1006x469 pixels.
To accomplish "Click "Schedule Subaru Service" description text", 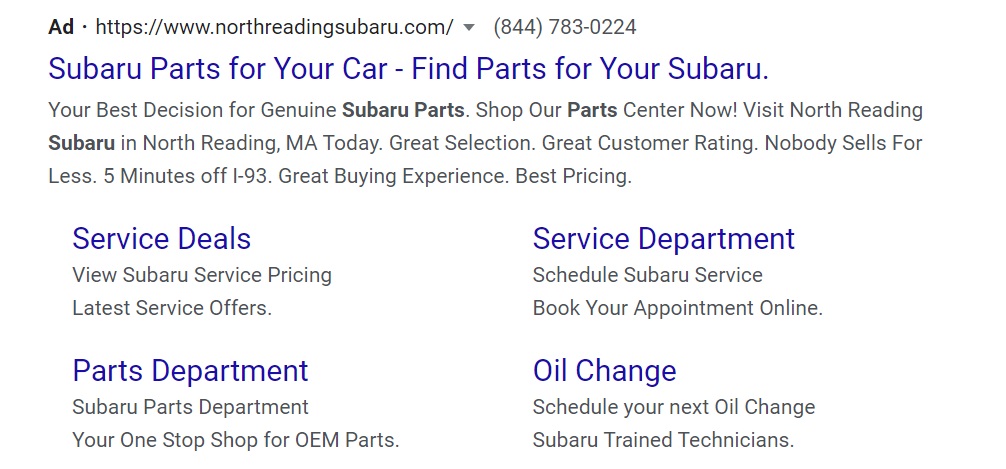I will tap(647, 275).
